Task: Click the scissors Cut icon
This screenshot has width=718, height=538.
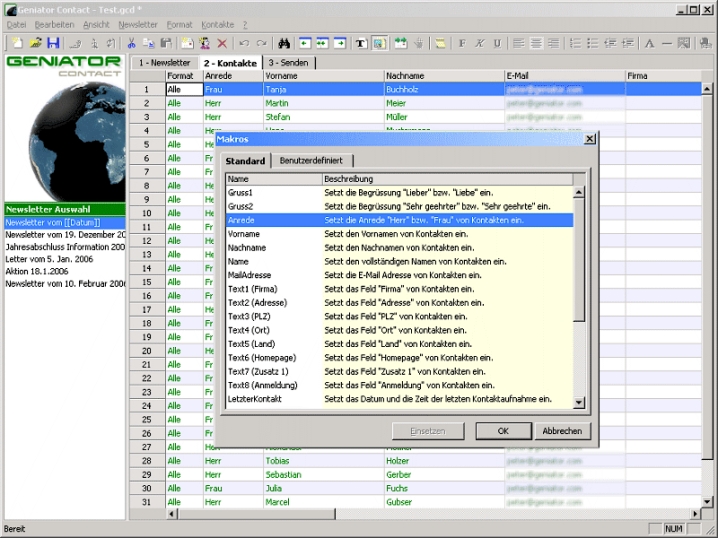Action: (x=131, y=44)
